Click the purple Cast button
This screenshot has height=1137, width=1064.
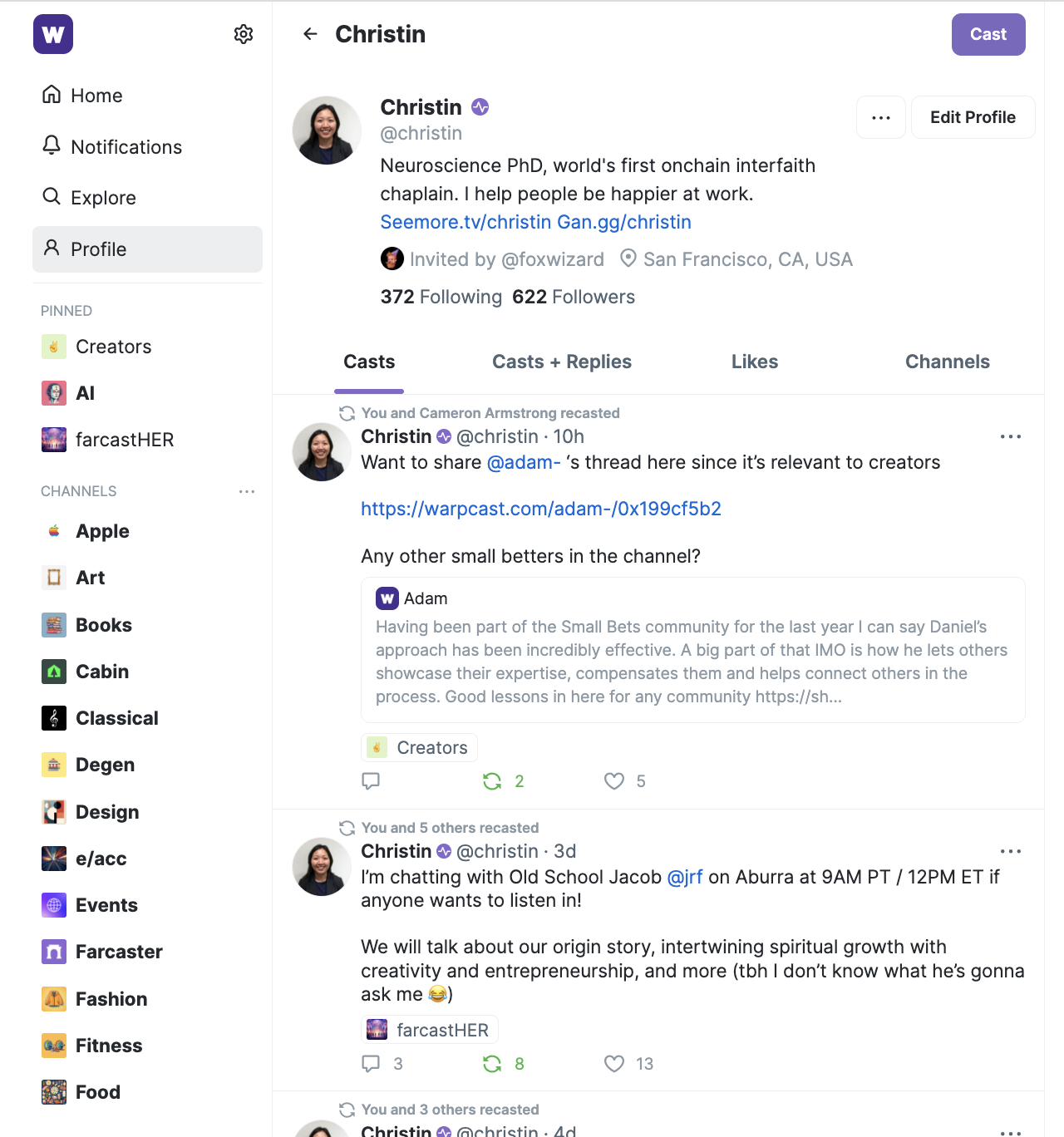[988, 34]
